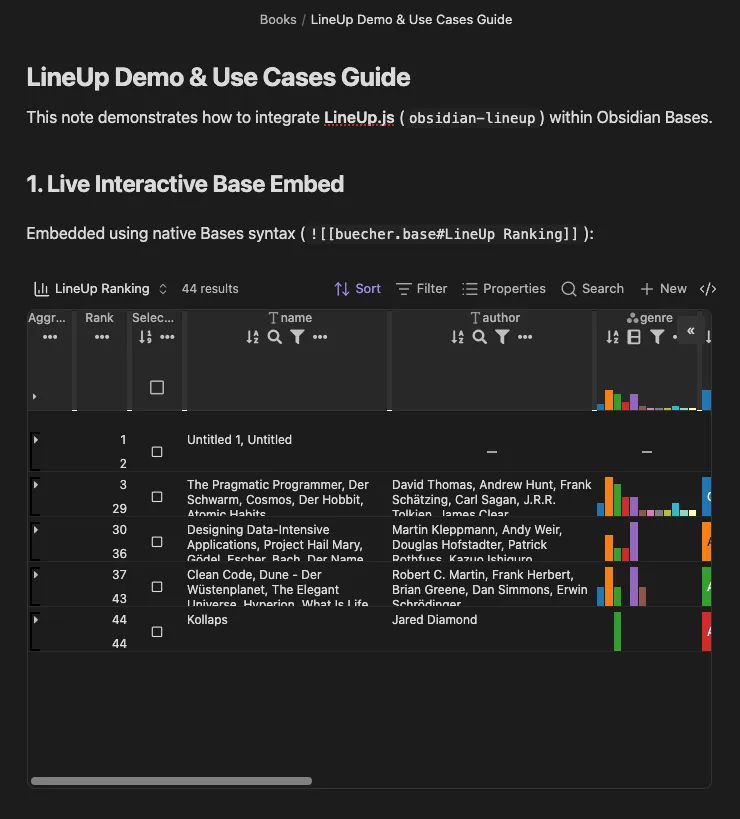740x819 pixels.
Task: Click the Sort button in Bases toolbar
Action: 358,289
